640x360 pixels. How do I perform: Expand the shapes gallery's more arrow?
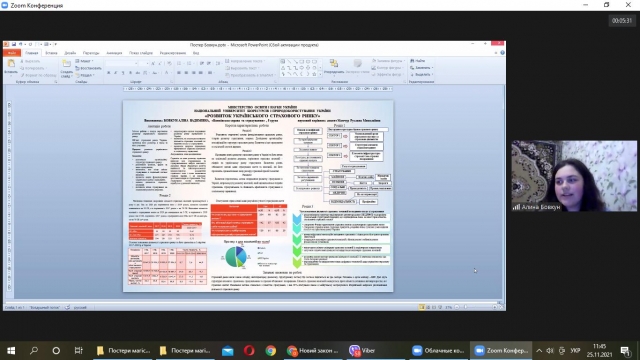click(320, 74)
